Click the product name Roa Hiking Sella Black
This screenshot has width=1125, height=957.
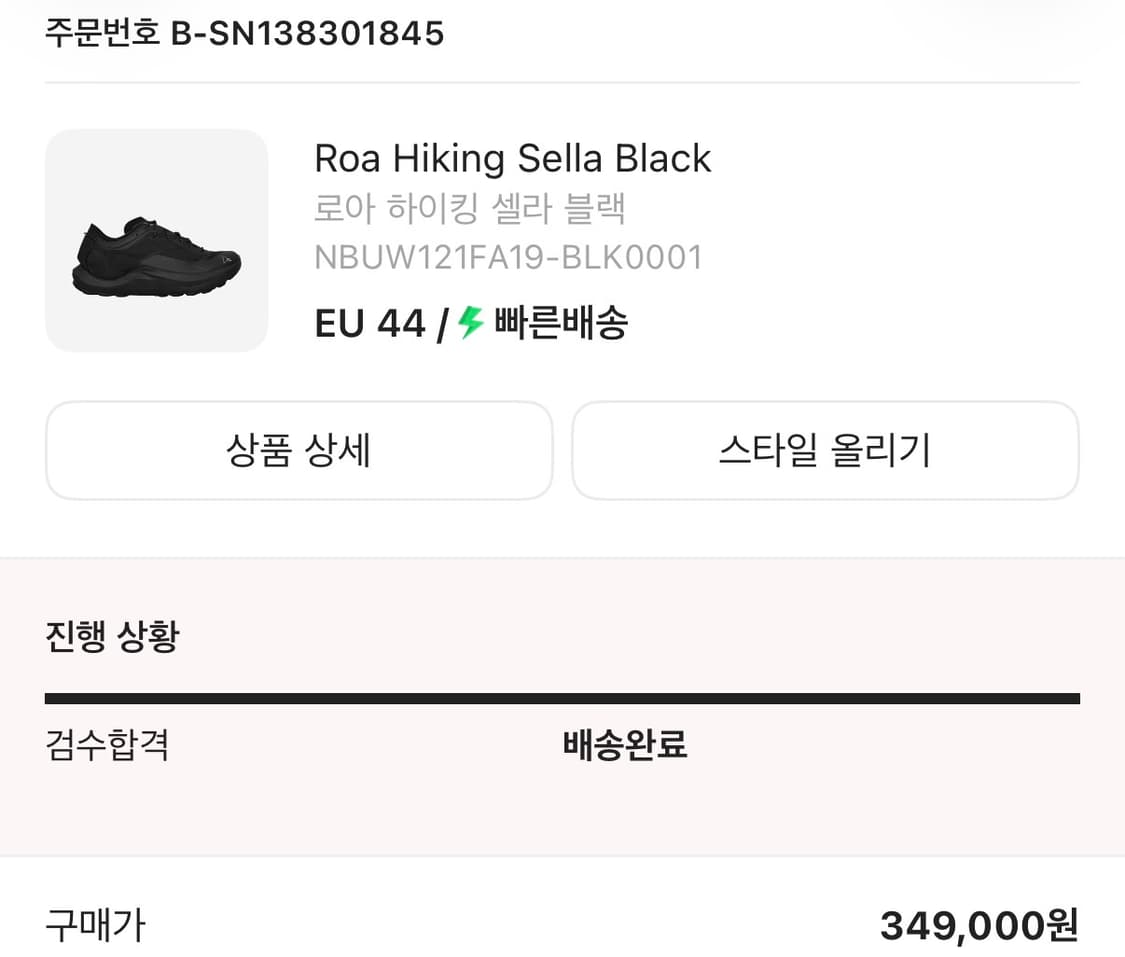[x=513, y=158]
